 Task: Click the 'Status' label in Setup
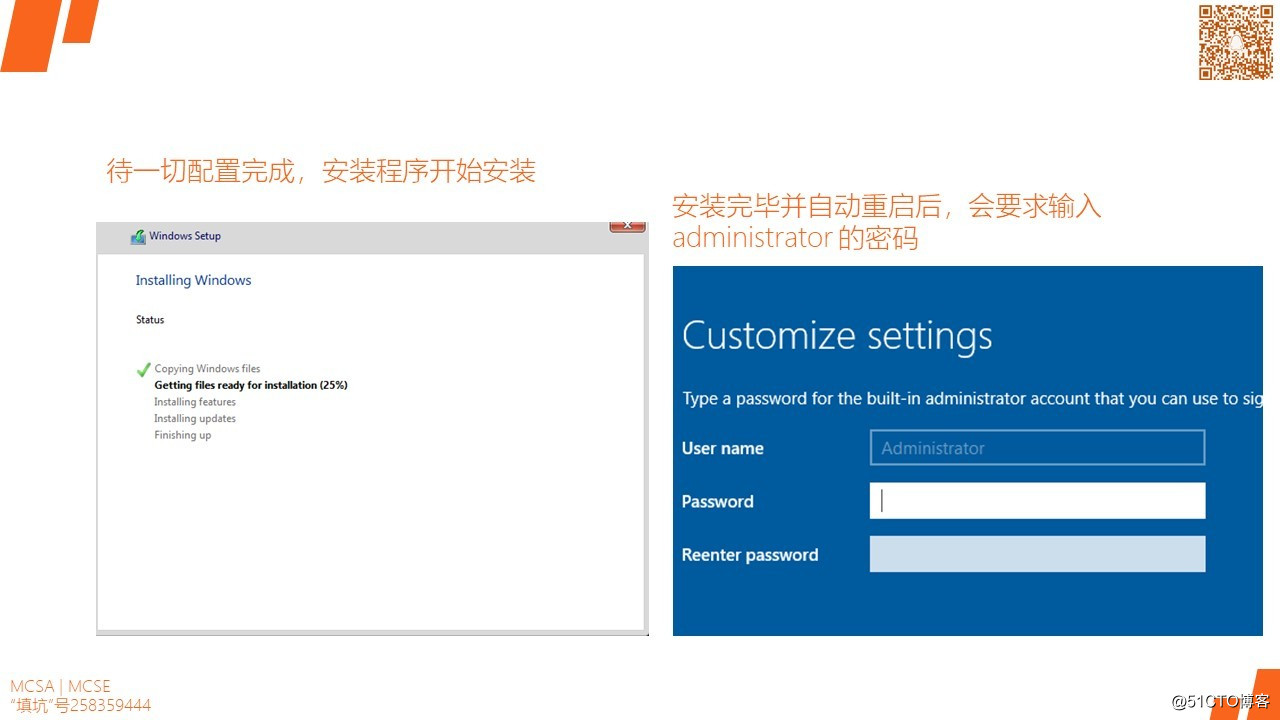pyautogui.click(x=150, y=320)
